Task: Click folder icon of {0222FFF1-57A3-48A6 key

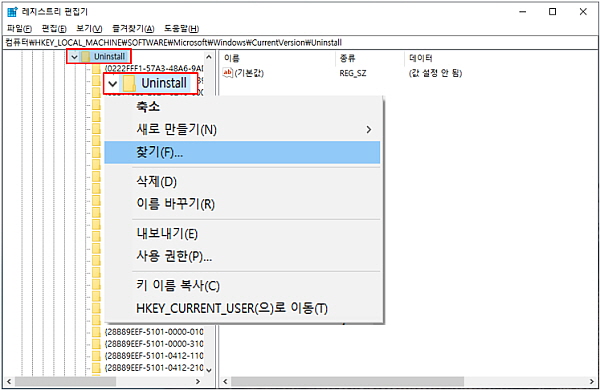Action: pyautogui.click(x=96, y=69)
